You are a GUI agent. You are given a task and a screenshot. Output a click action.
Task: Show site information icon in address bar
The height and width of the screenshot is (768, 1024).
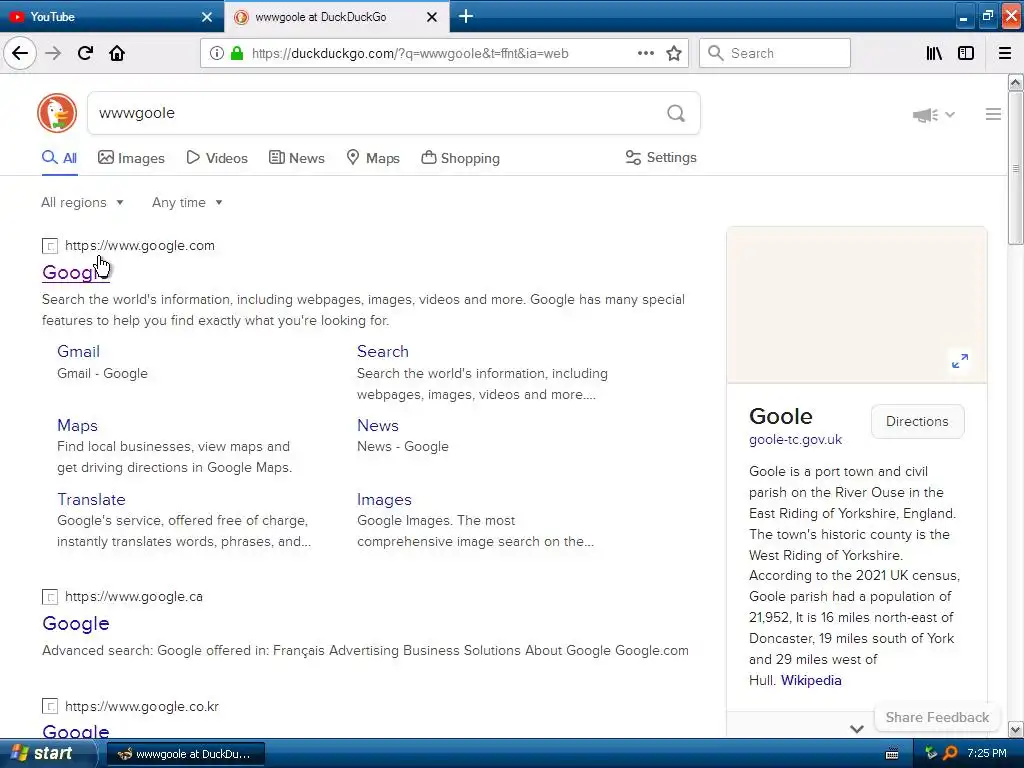[217, 53]
